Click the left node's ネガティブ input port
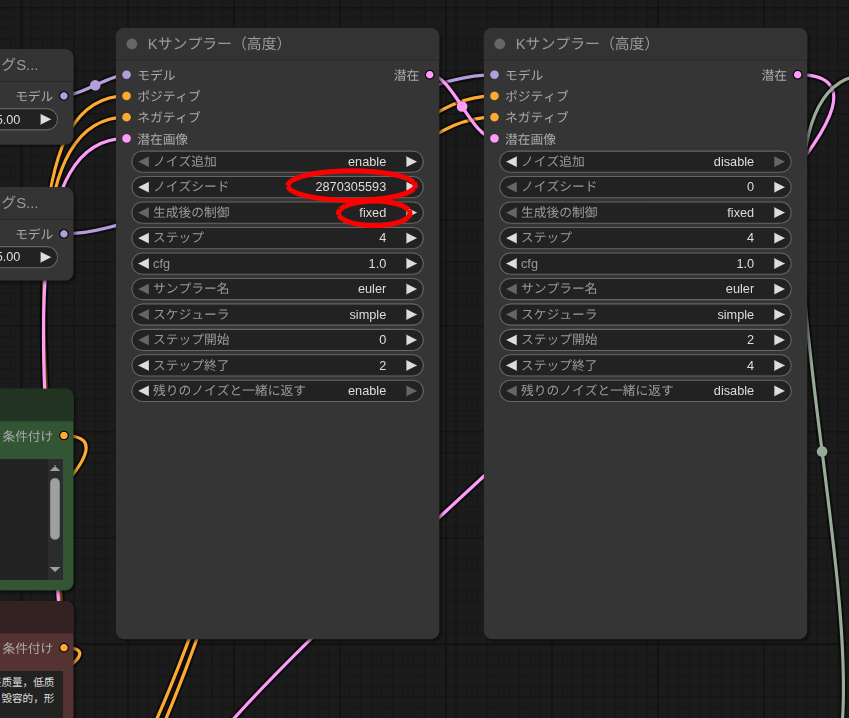 [x=127, y=117]
